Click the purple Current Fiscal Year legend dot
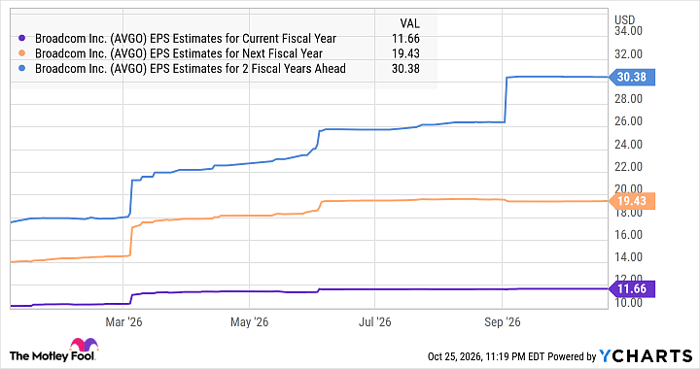The width and height of the screenshot is (700, 369). pyautogui.click(x=22, y=39)
